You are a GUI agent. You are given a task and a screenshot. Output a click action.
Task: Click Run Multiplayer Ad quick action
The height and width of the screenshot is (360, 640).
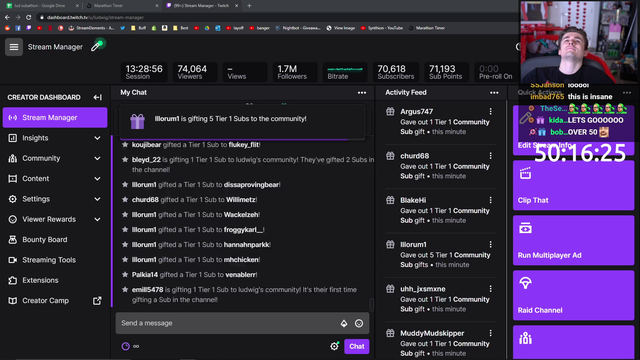coord(573,240)
